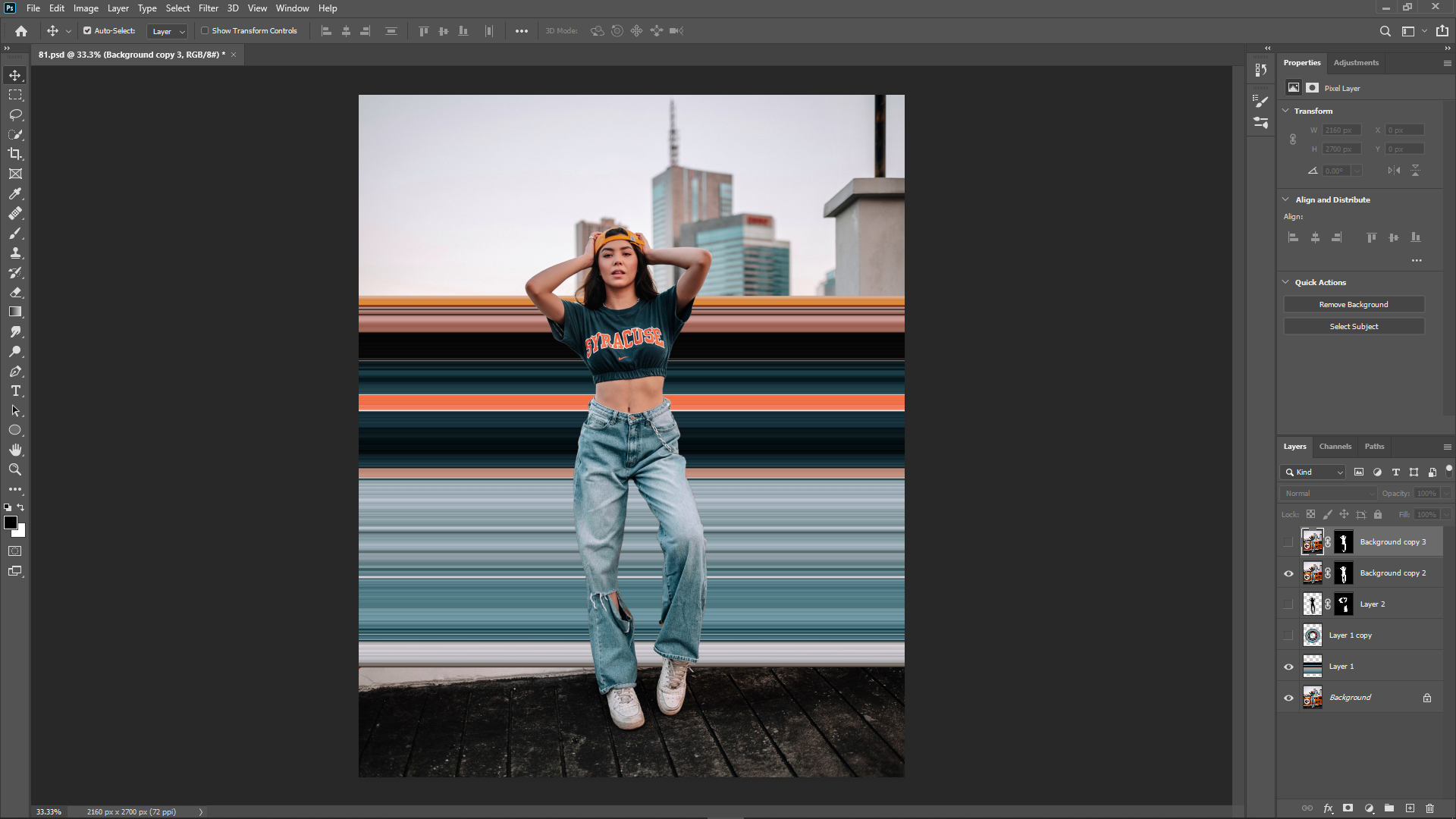This screenshot has height=819, width=1456.
Task: Toggle Auto-Select checkbox
Action: coord(87,31)
